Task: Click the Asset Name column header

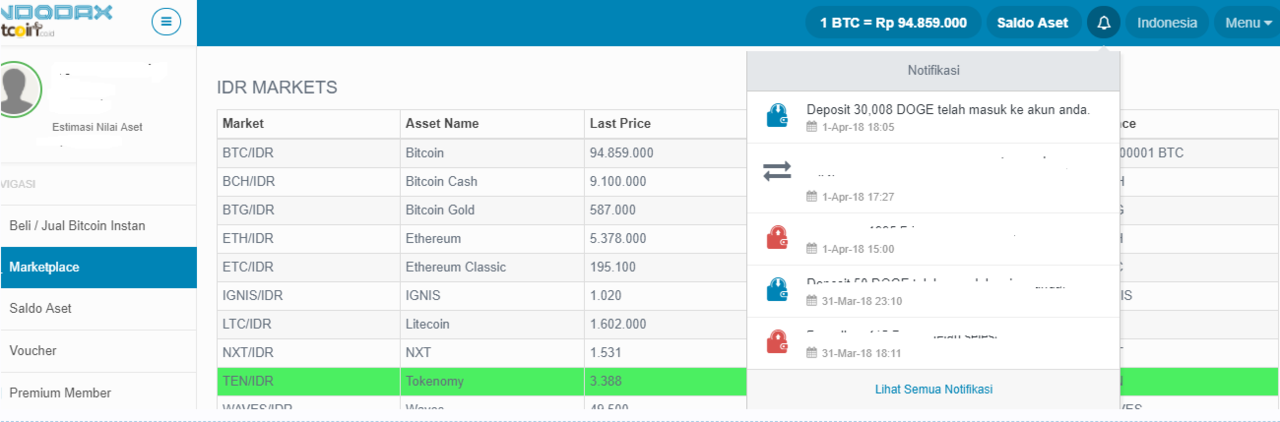Action: [x=492, y=124]
